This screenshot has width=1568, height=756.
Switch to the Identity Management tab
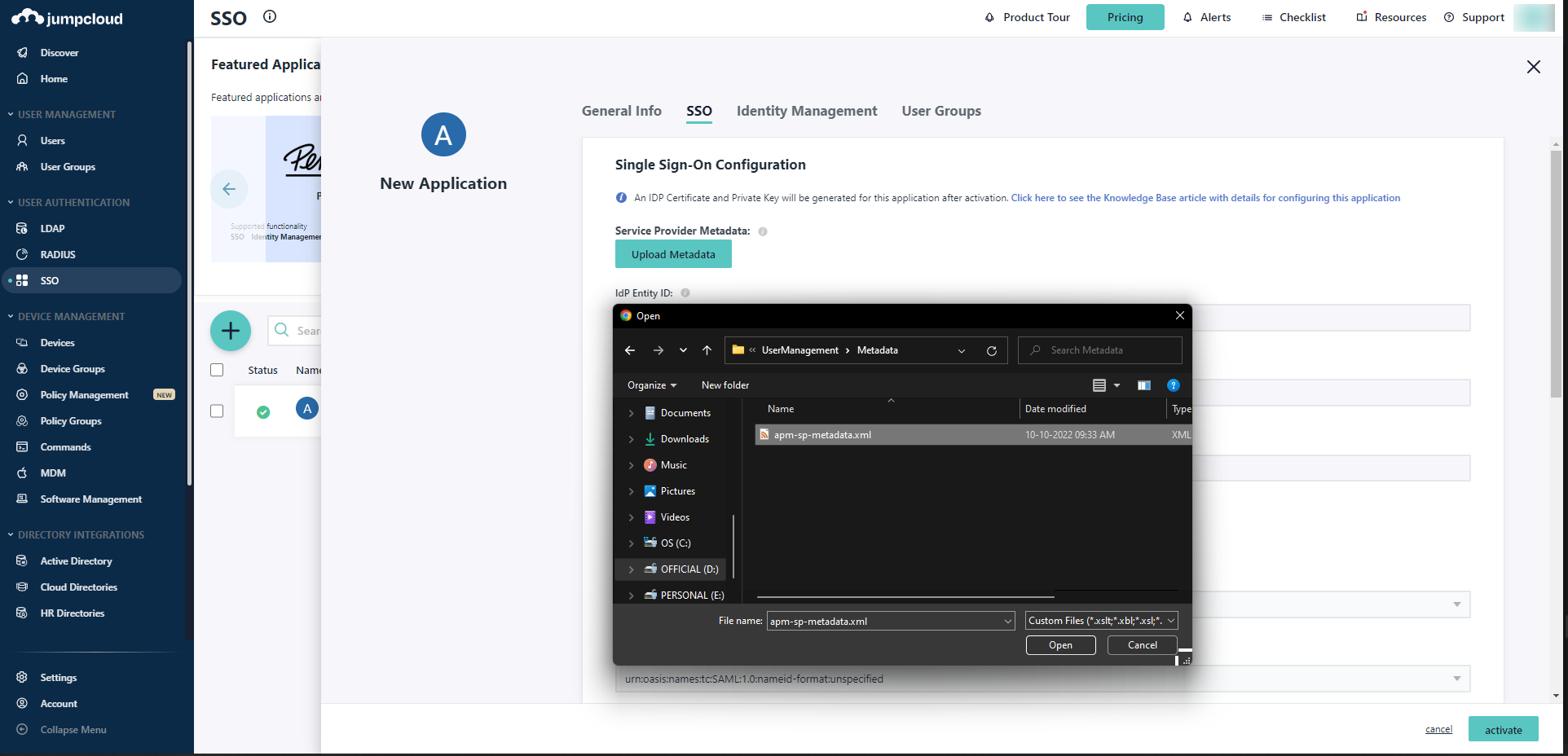click(x=806, y=111)
